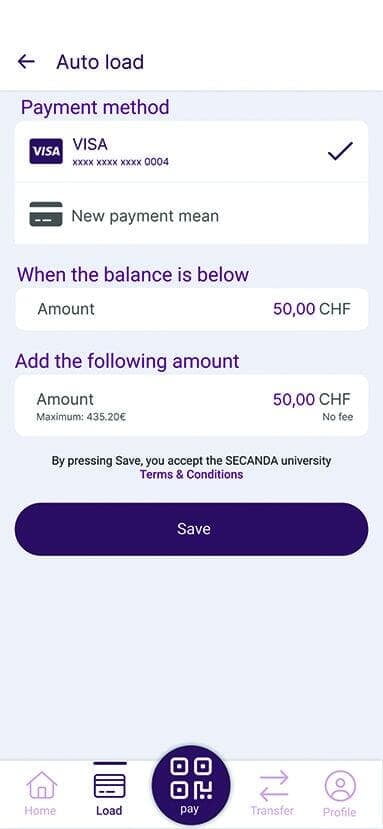Switch to the Profile tab label
Viewport: 383px width, 829px height.
coord(340,812)
